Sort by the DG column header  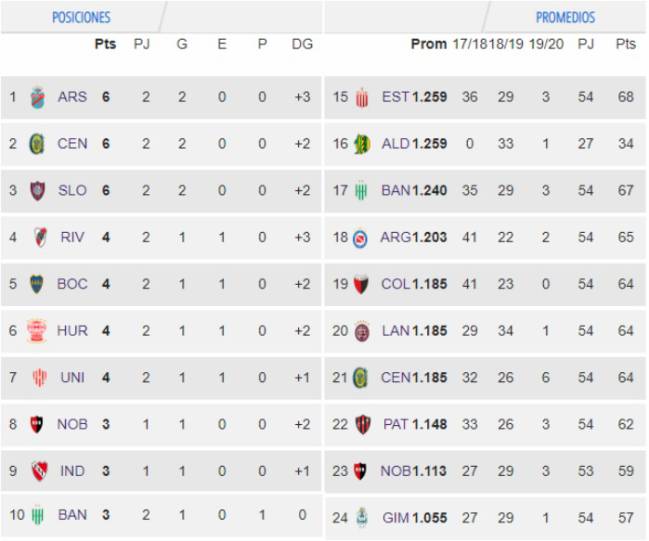(302, 44)
